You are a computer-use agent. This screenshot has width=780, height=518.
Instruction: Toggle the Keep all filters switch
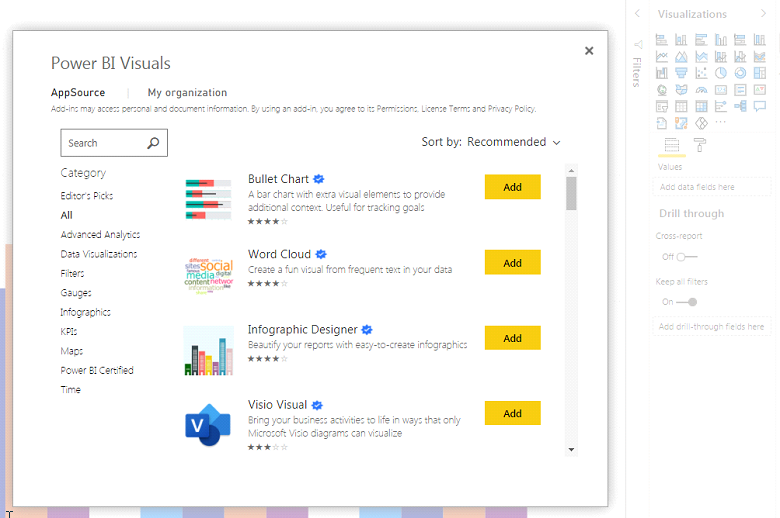[686, 302]
